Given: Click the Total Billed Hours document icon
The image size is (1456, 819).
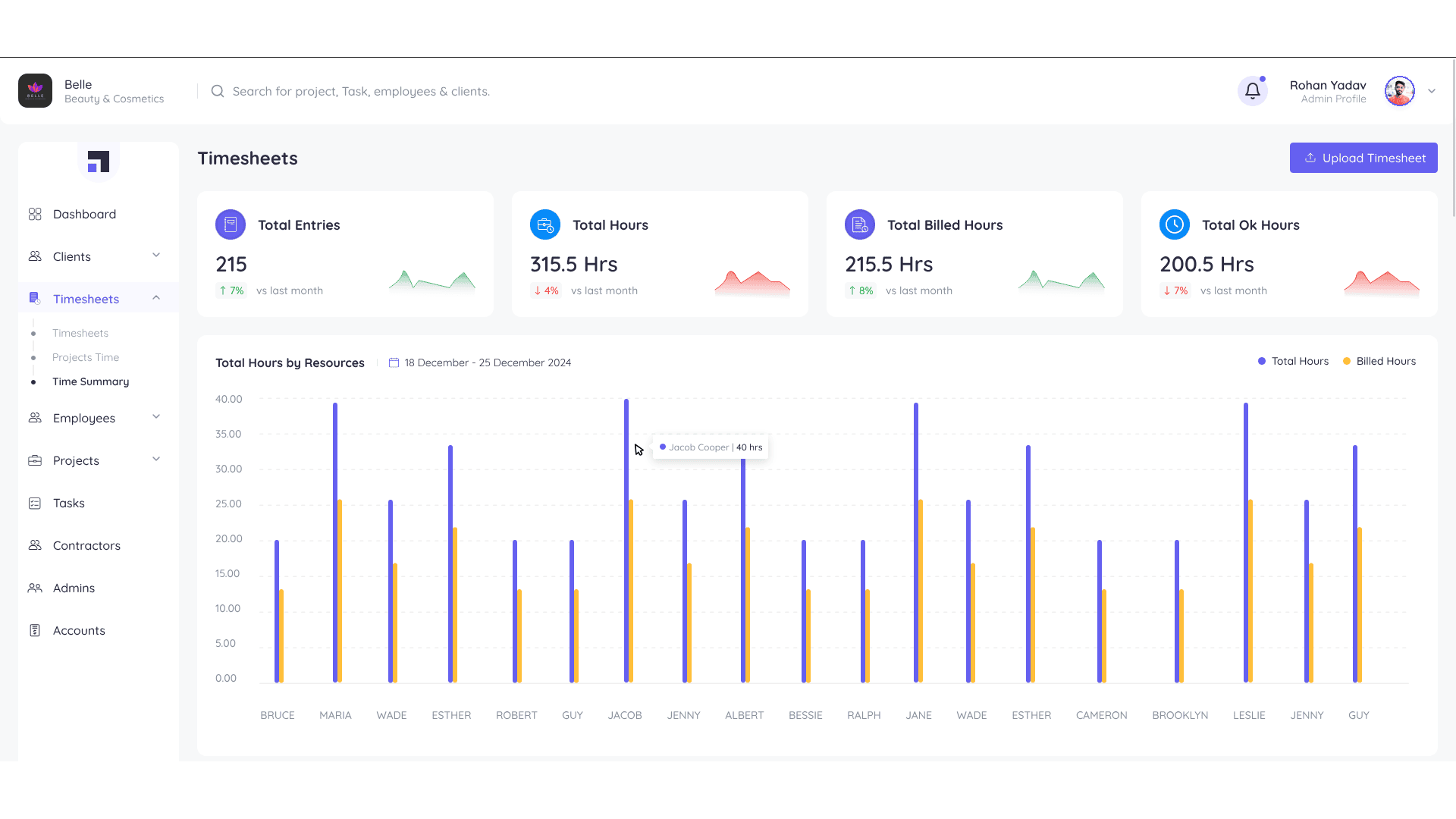Looking at the screenshot, I should click(x=860, y=224).
